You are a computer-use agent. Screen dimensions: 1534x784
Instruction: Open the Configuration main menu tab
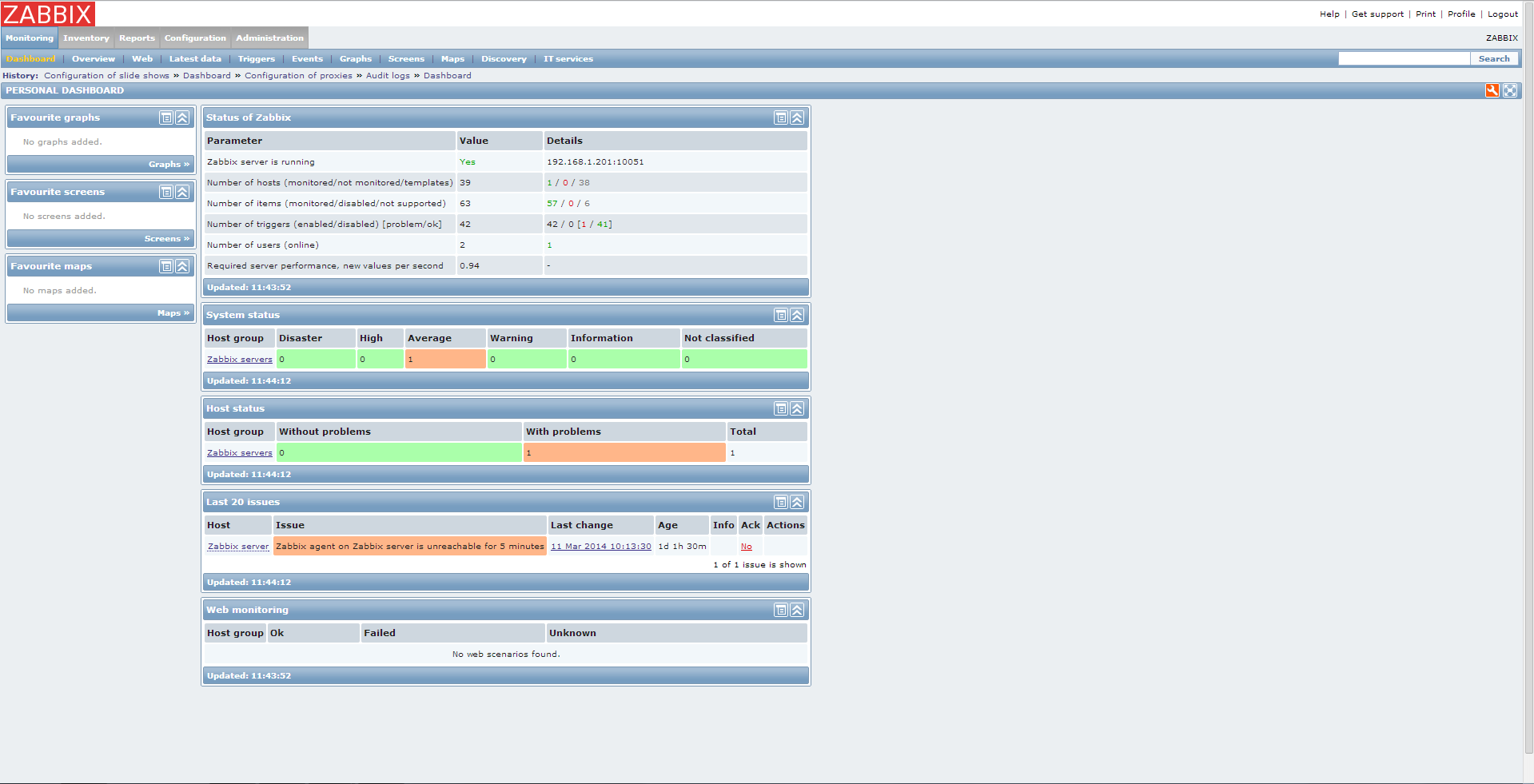tap(195, 38)
